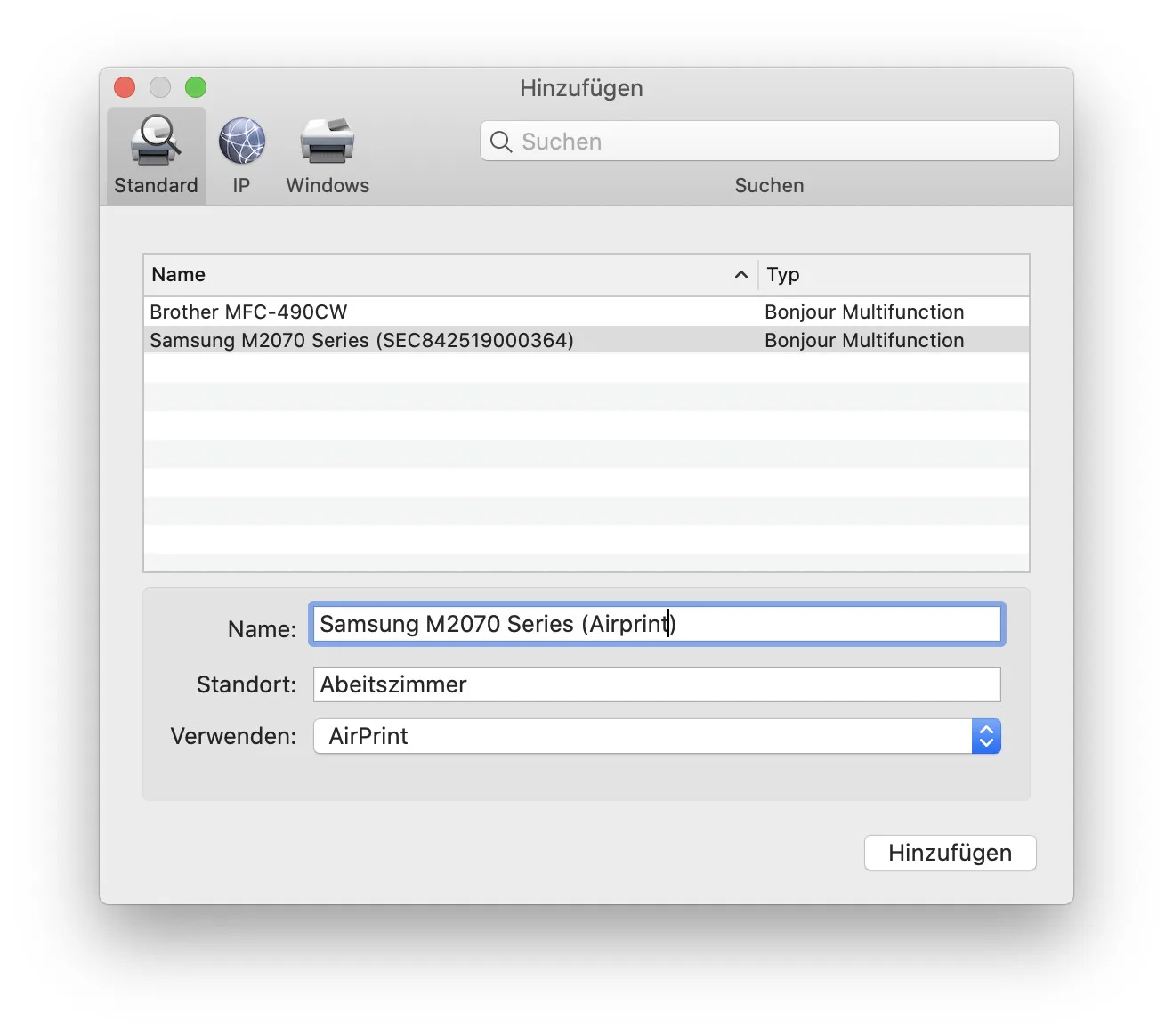Switch to the IP globe tab
This screenshot has height=1036, width=1173.
pos(241,157)
